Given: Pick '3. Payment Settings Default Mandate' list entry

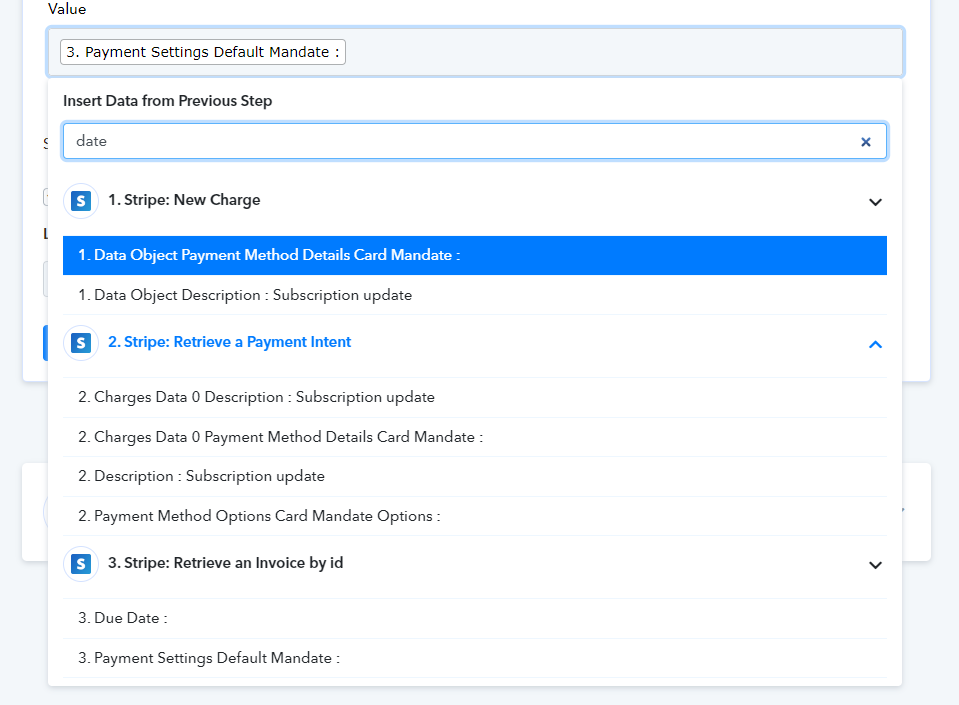Looking at the screenshot, I should click(x=475, y=658).
